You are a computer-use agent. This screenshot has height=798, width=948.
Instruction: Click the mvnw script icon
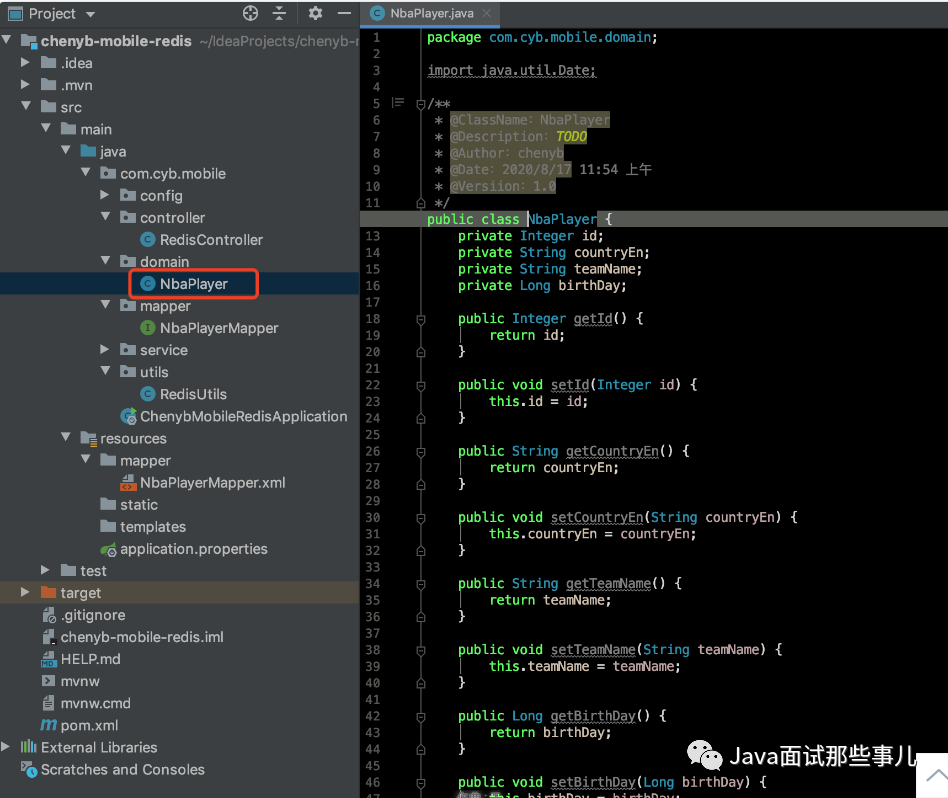click(x=49, y=681)
